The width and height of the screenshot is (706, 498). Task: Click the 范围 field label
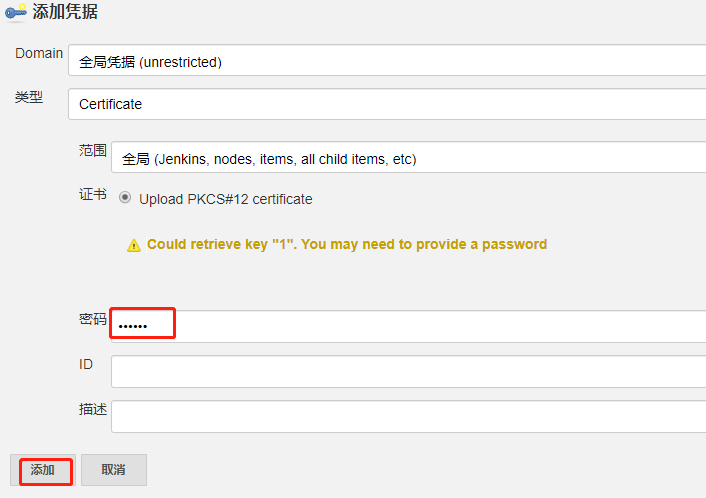93,150
